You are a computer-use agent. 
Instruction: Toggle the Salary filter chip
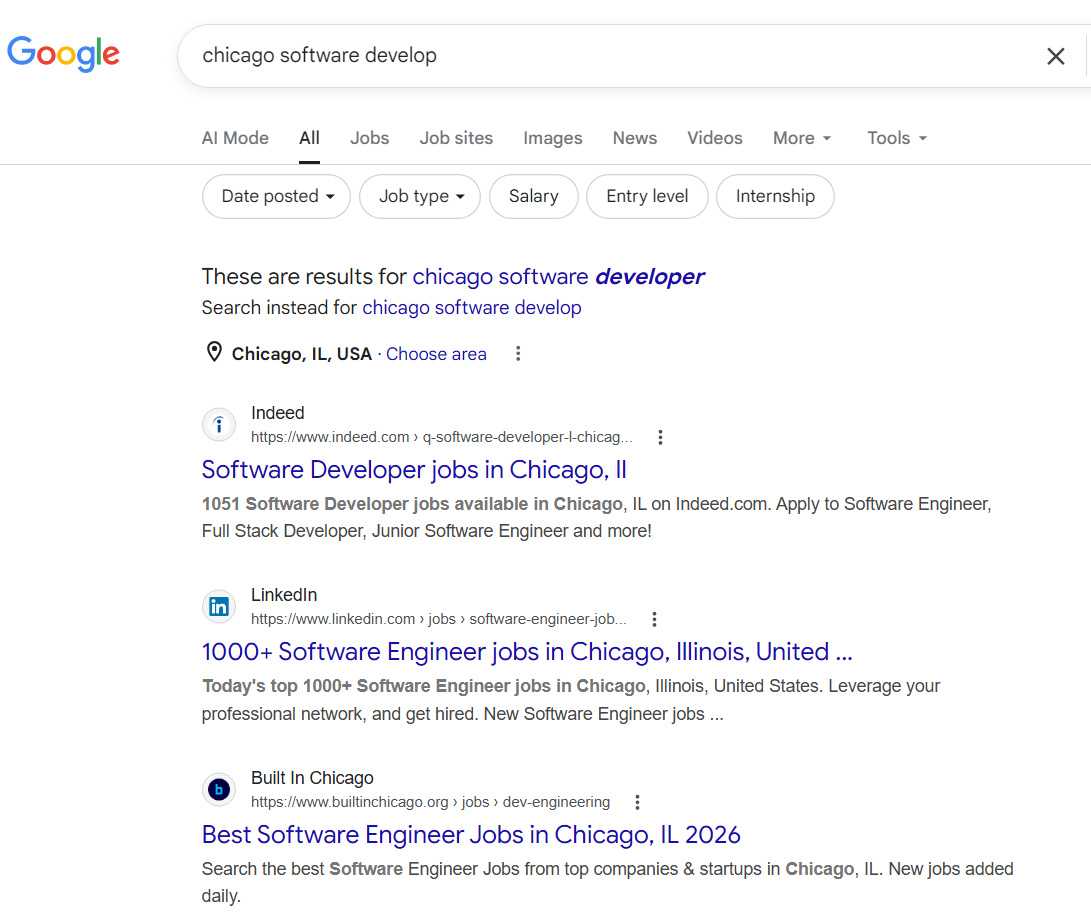pos(533,196)
